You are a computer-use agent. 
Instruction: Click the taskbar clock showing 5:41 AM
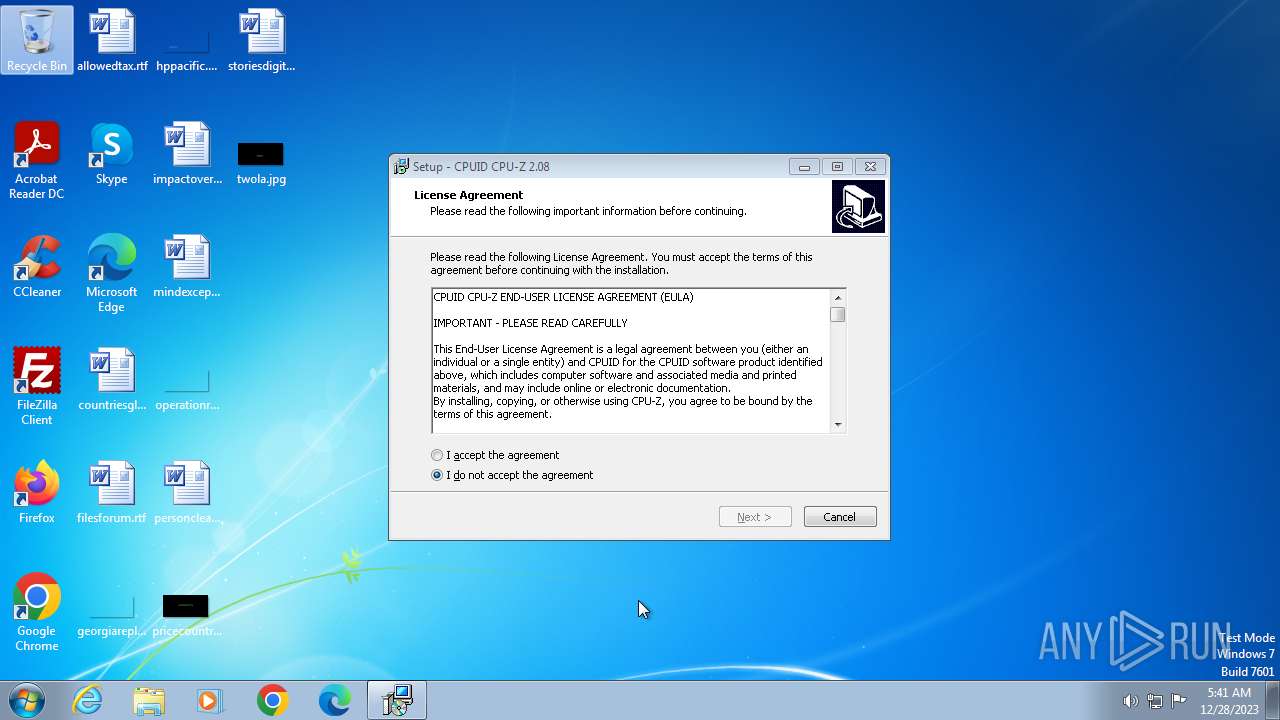point(1229,701)
